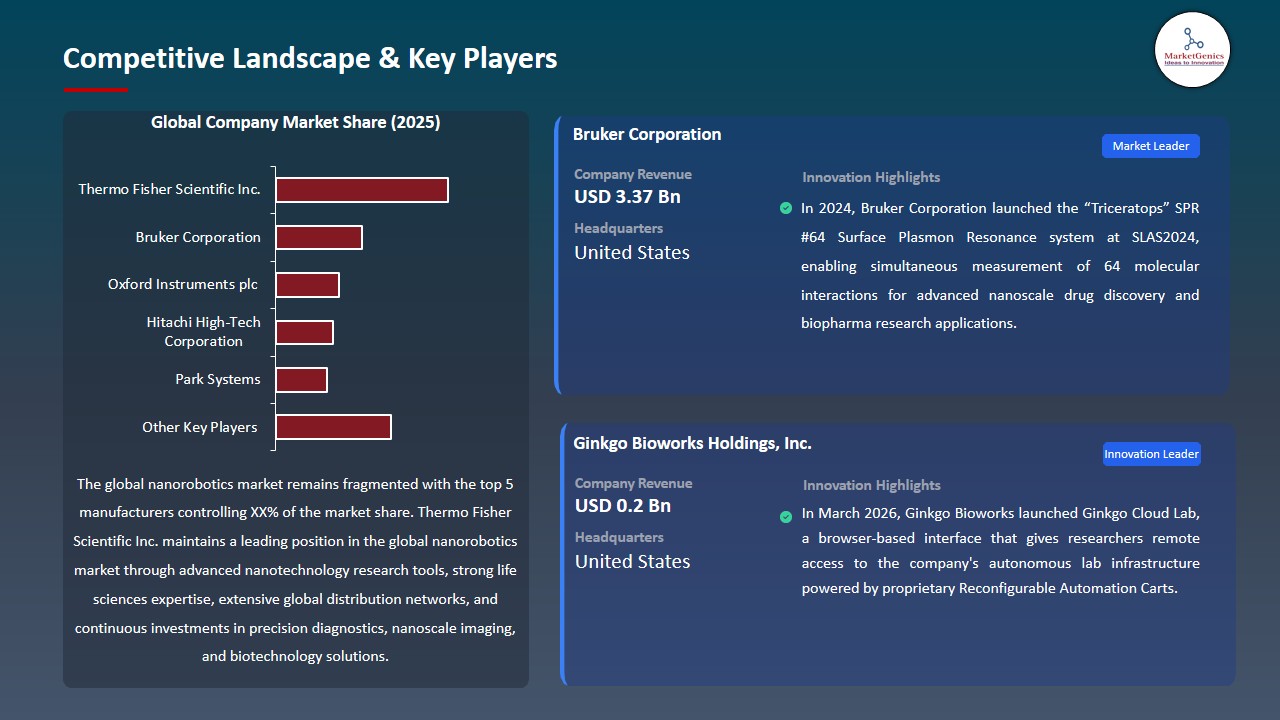Click the Market Leader badge
The width and height of the screenshot is (1280, 720).
pyautogui.click(x=1151, y=146)
